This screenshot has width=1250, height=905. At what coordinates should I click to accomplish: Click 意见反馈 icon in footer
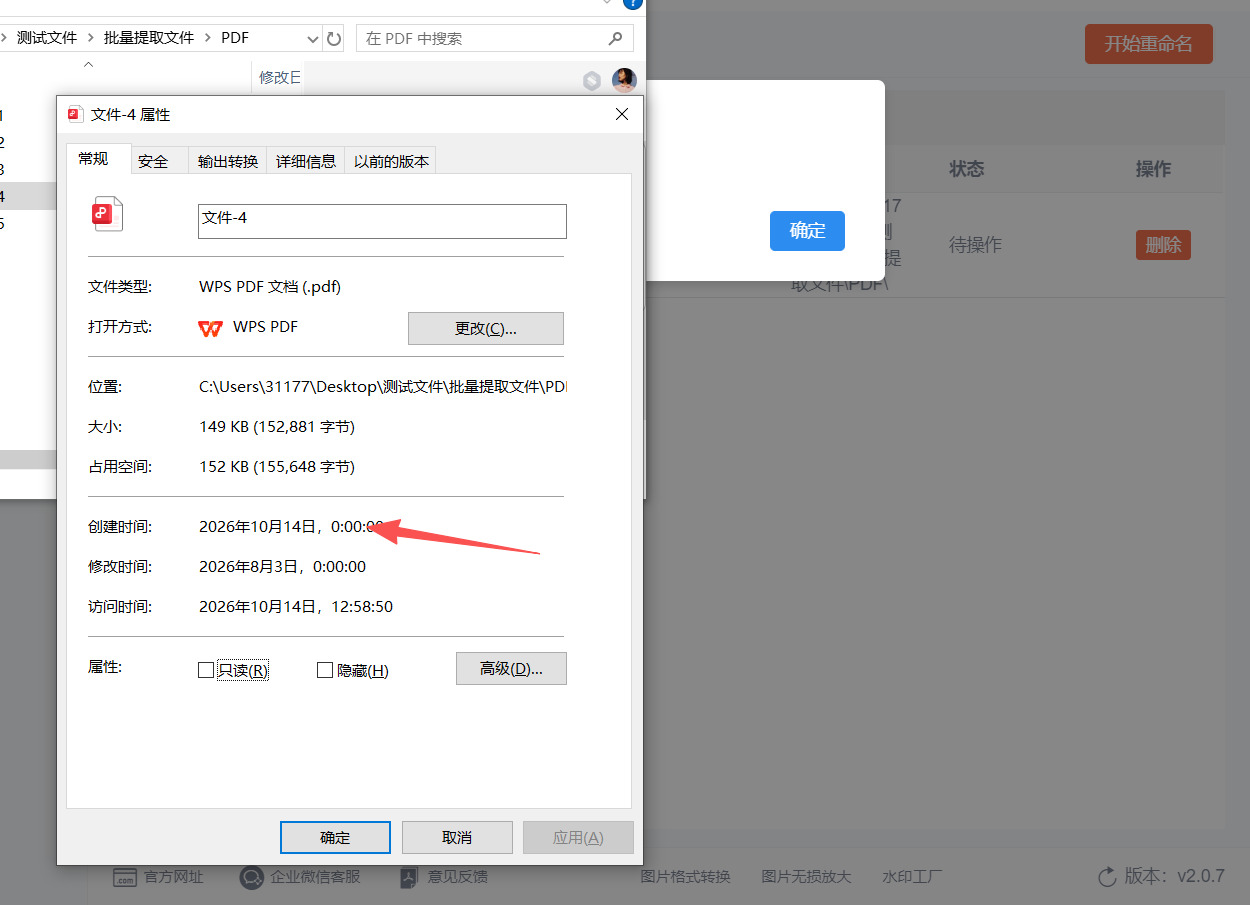click(408, 877)
